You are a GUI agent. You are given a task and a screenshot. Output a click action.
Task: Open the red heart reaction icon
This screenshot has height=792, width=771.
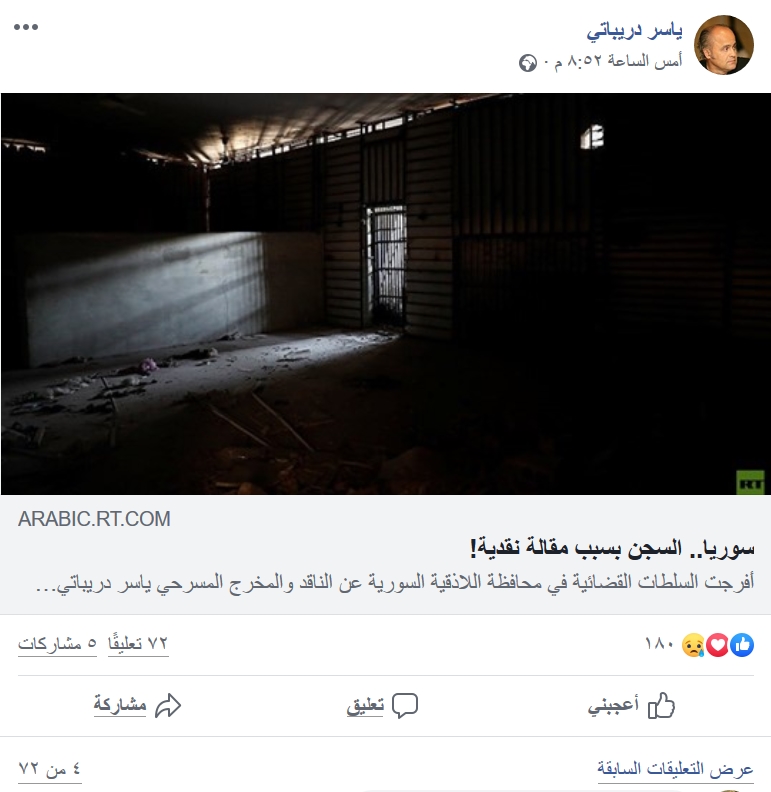(717, 645)
